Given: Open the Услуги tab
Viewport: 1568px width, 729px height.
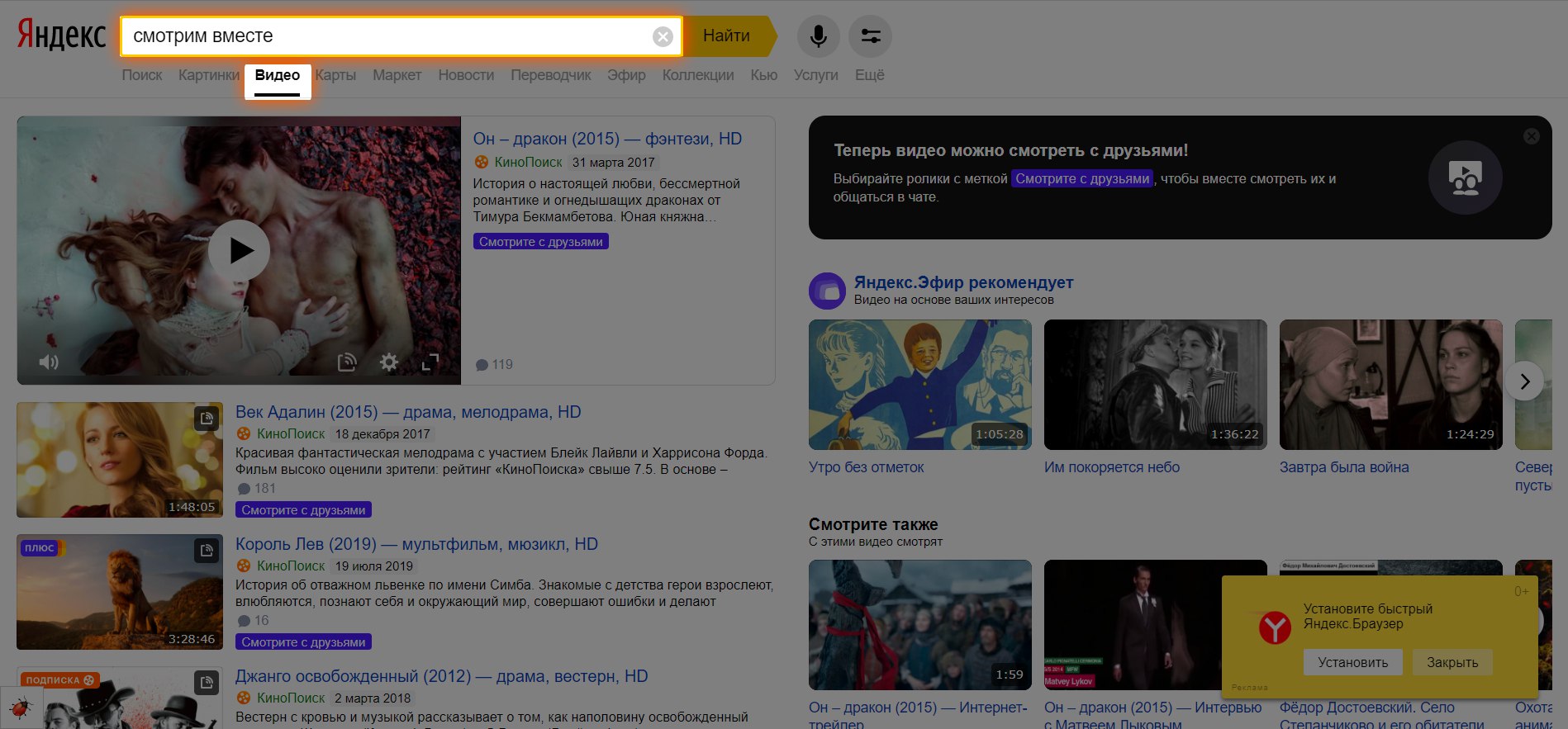Looking at the screenshot, I should [x=816, y=75].
